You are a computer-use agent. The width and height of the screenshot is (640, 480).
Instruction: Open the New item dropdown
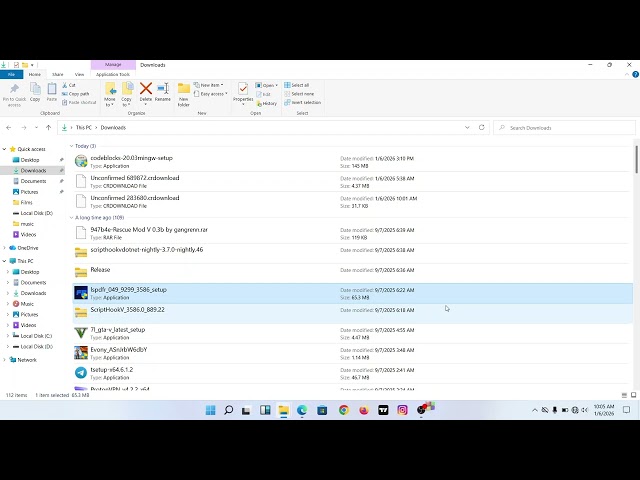point(209,85)
